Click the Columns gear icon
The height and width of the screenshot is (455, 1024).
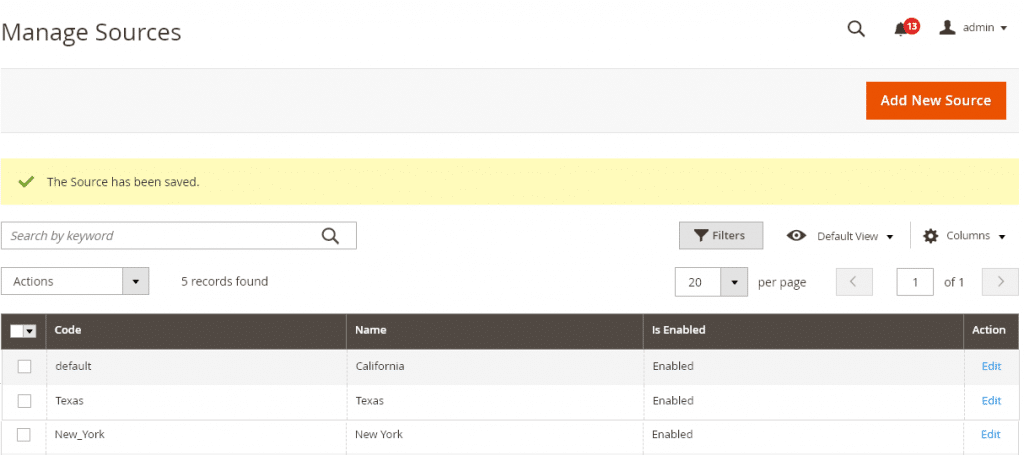(930, 236)
